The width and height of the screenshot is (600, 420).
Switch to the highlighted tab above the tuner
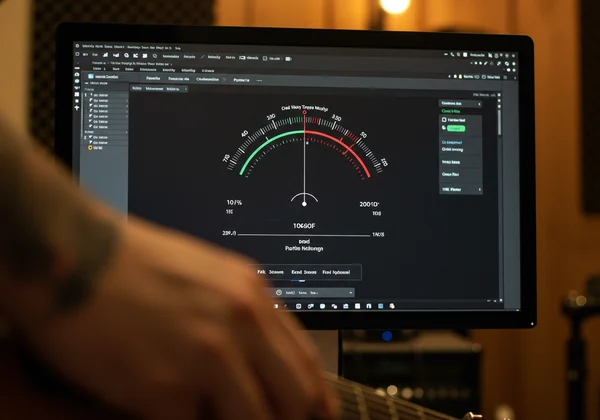pyautogui.click(x=209, y=79)
